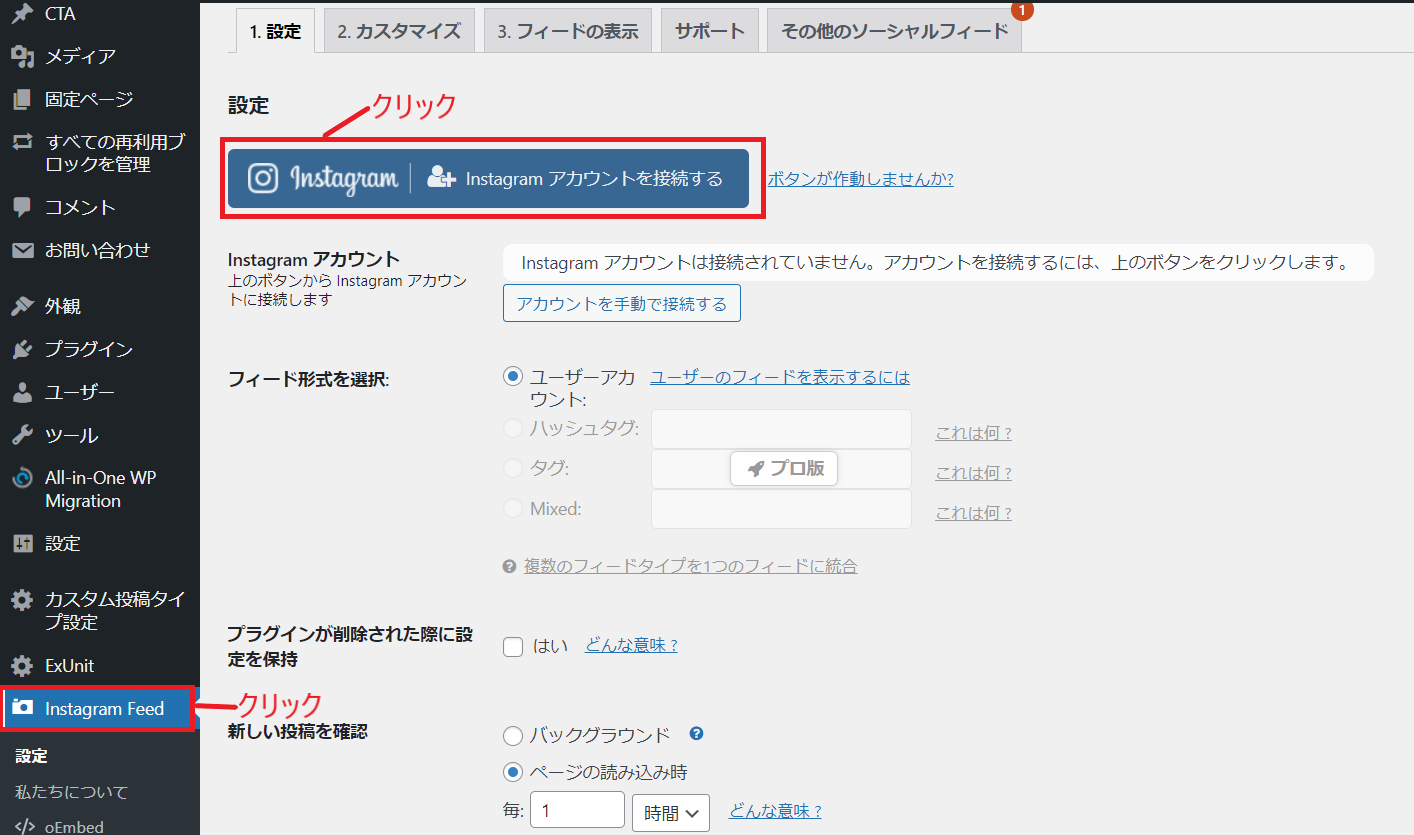1414x835 pixels.
Task: Click the ユーザー person icon
Action: [22, 392]
